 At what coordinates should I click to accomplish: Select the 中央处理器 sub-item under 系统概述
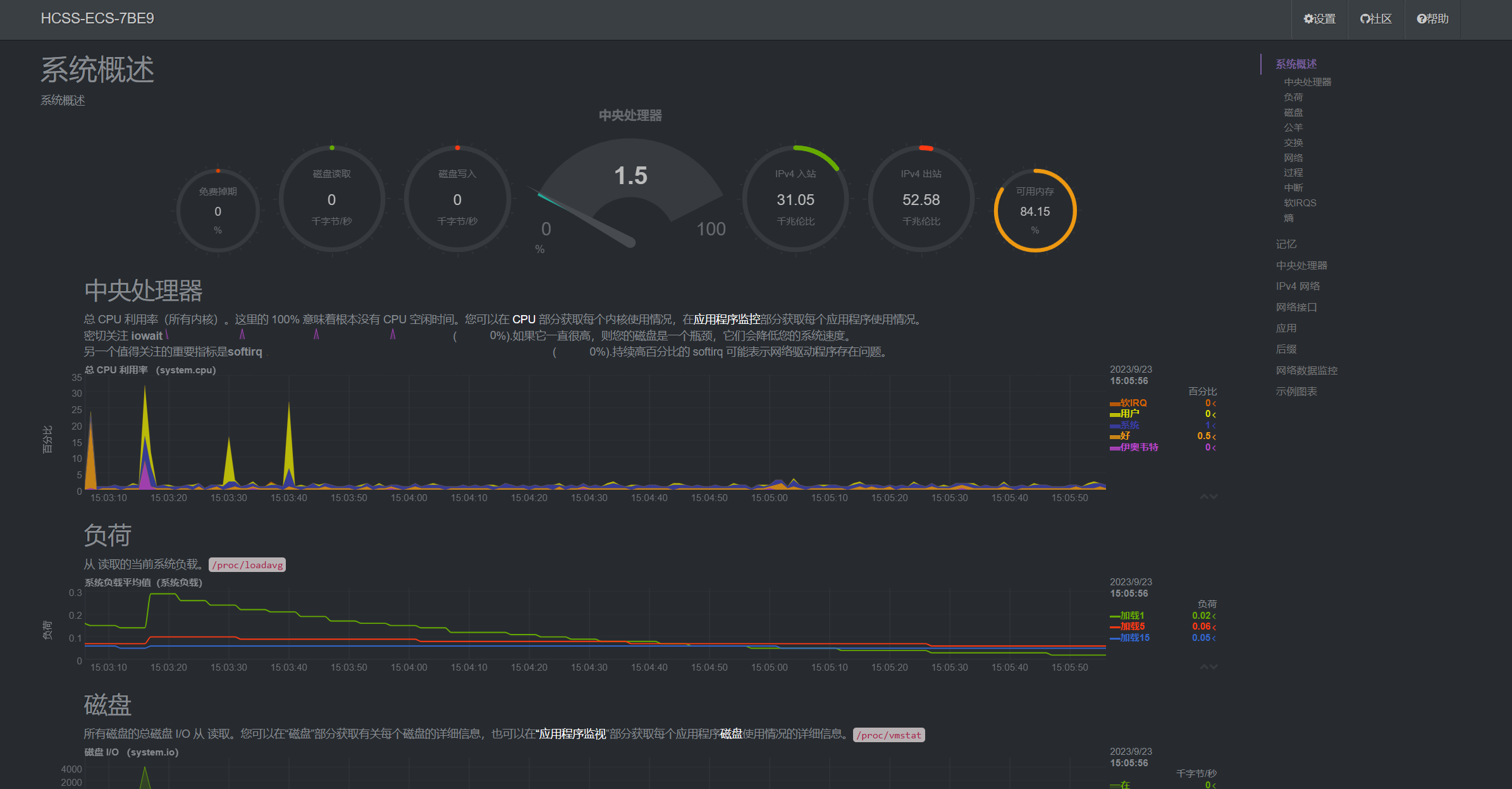point(1307,82)
